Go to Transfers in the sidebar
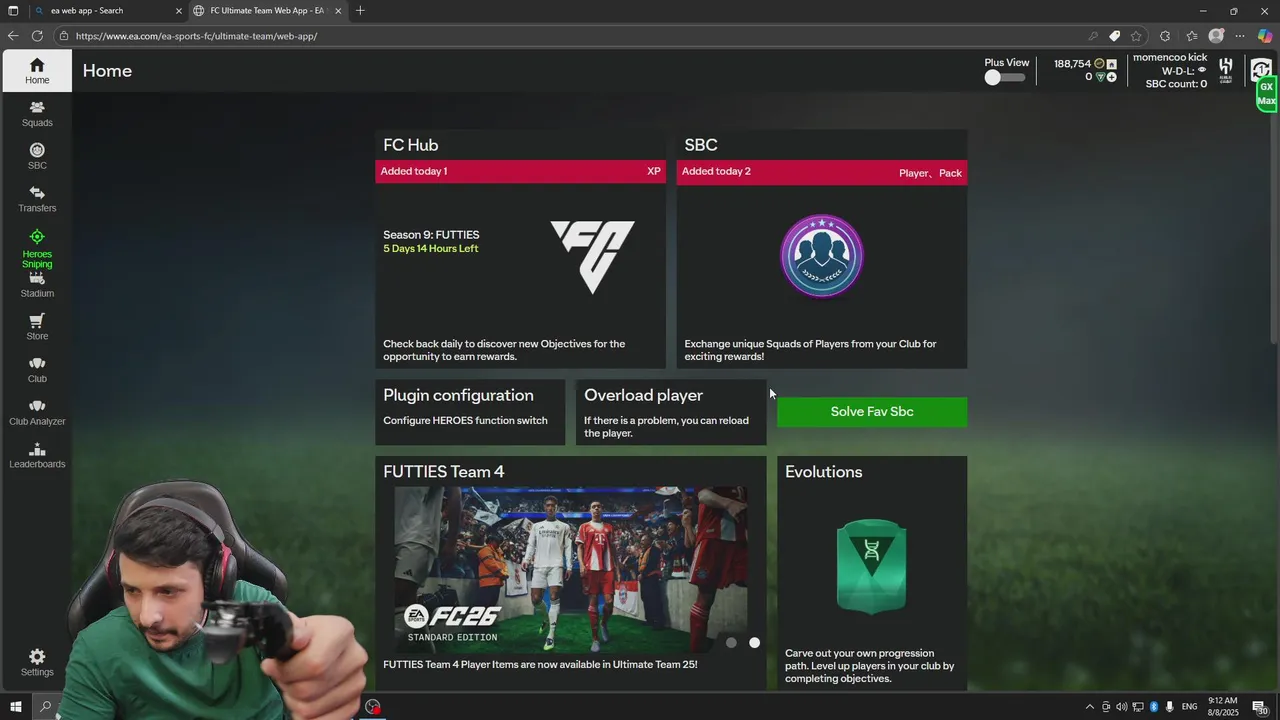This screenshot has width=1280, height=720. [x=37, y=199]
